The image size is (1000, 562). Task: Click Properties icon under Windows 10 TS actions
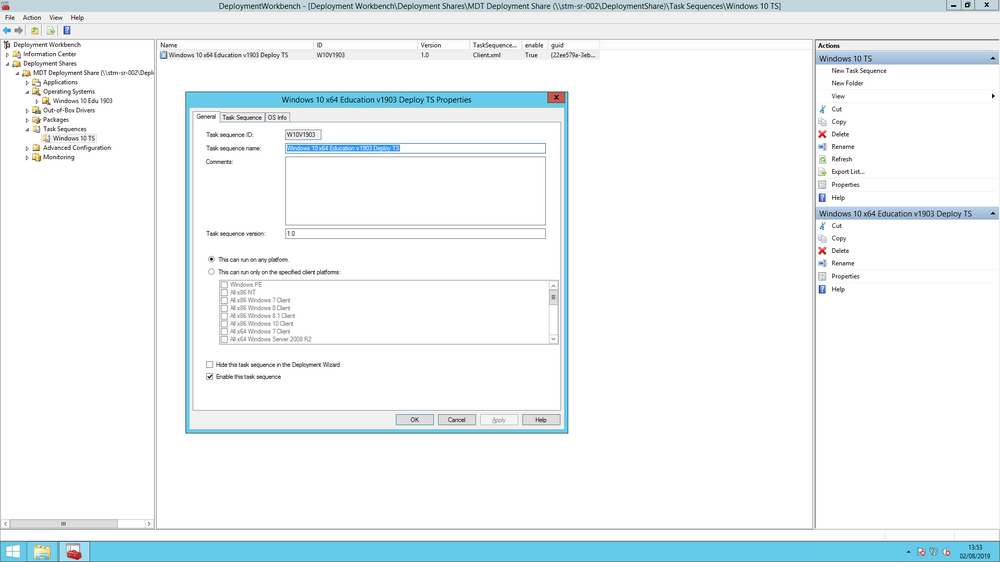click(x=823, y=184)
